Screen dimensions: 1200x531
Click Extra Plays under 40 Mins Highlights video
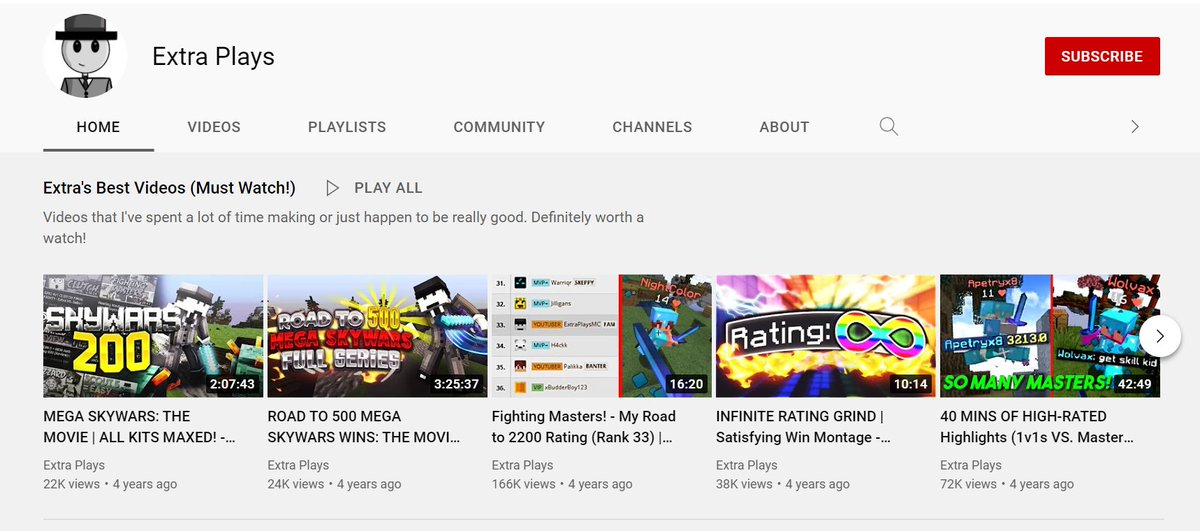[971, 465]
